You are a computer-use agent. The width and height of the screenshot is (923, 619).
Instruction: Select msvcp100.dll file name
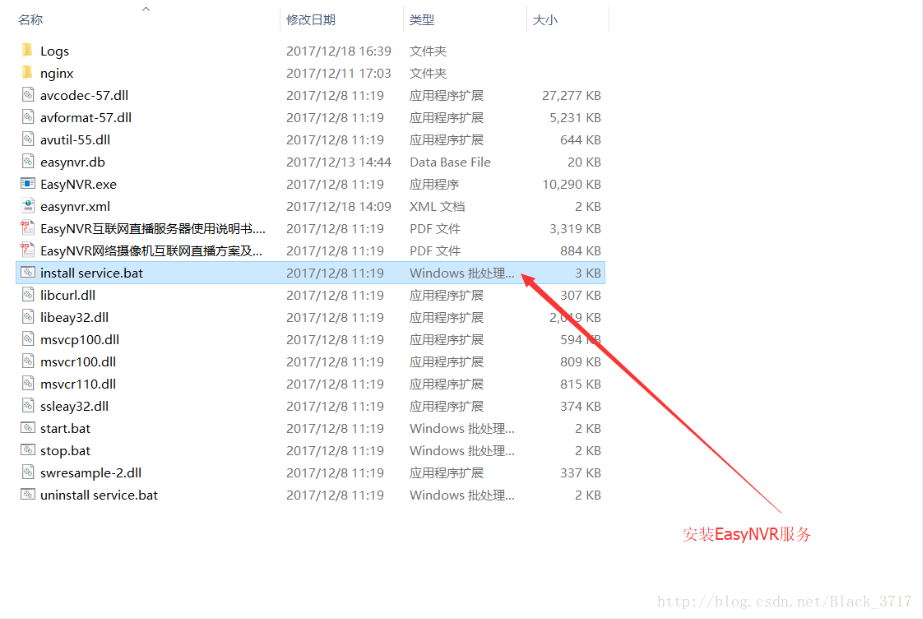(79, 340)
